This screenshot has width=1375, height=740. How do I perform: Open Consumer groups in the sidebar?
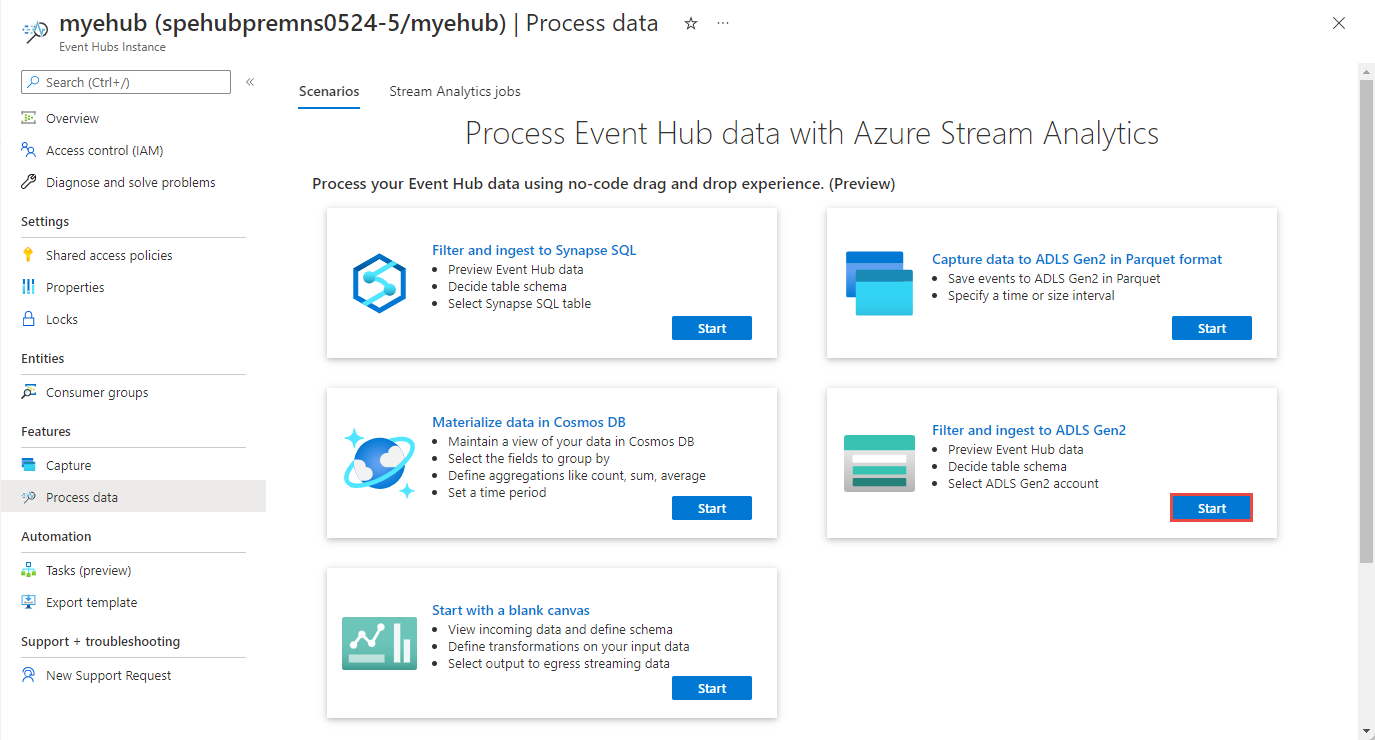coord(97,392)
